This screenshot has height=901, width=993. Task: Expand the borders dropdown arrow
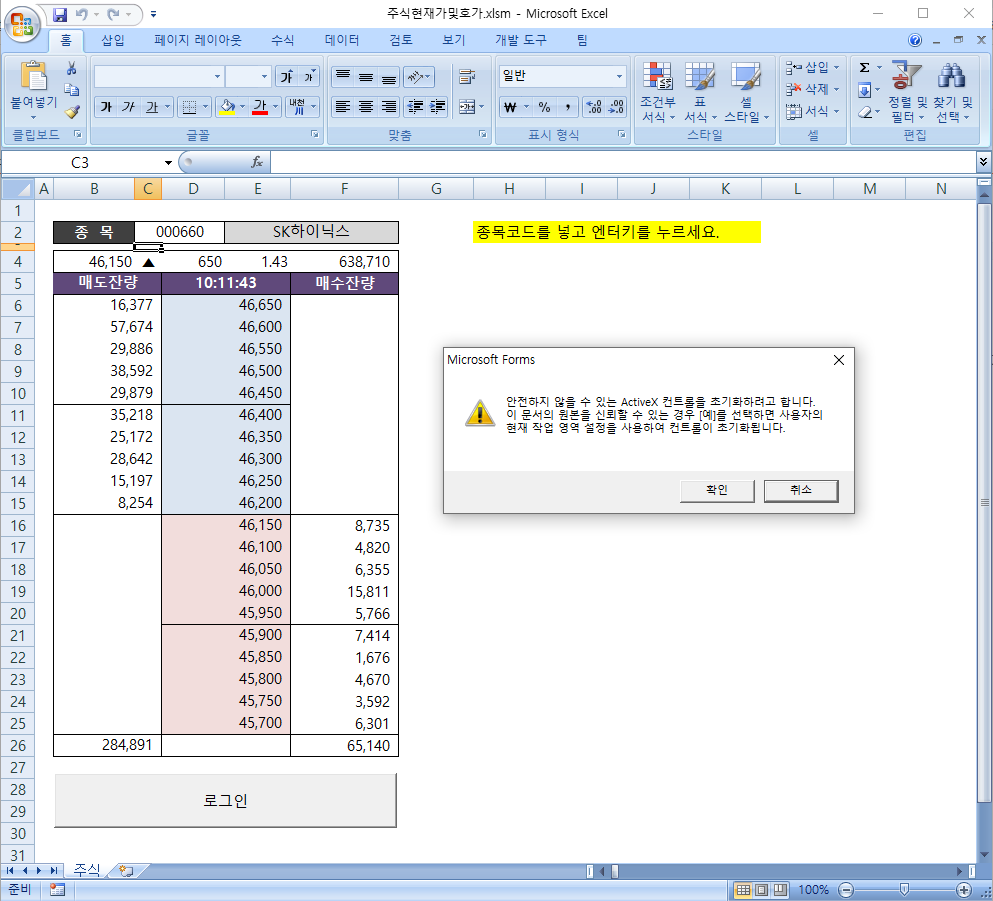205,107
